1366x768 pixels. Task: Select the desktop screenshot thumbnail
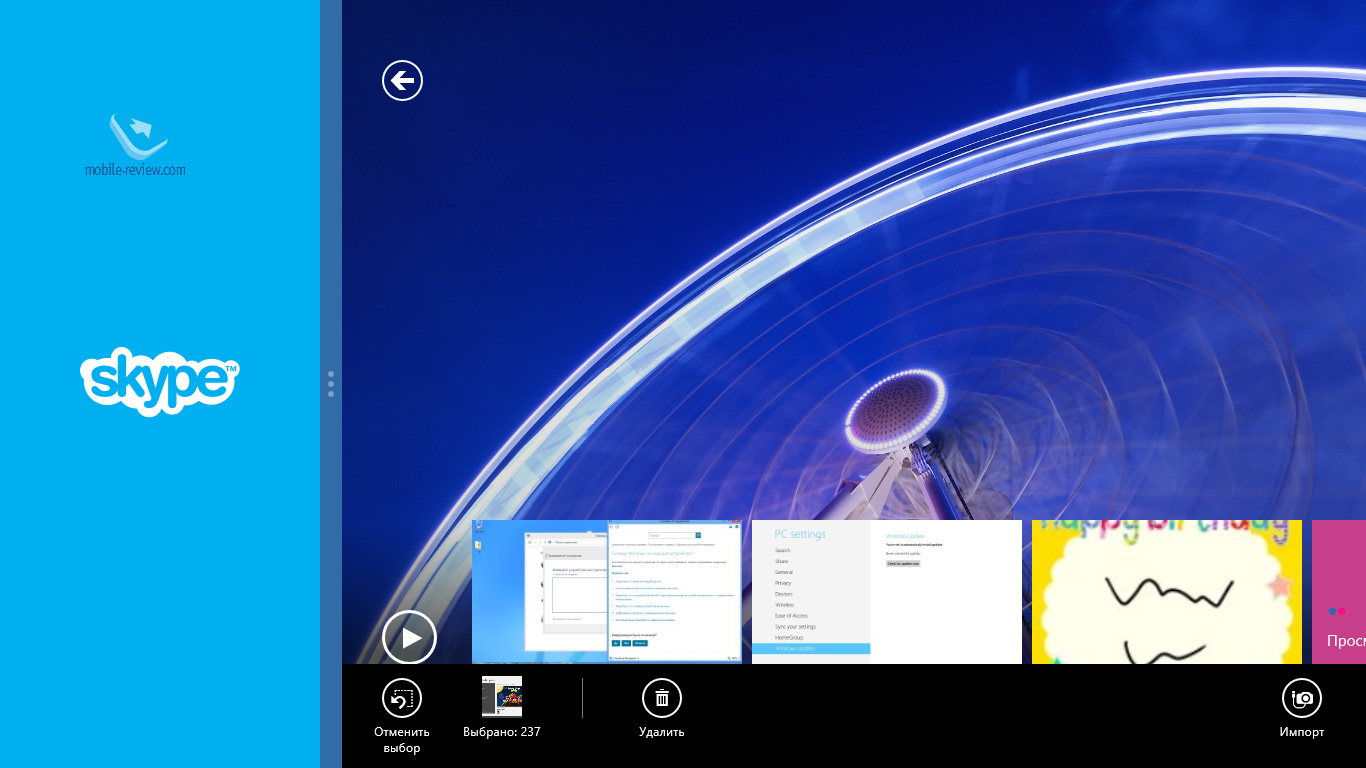tap(607, 592)
